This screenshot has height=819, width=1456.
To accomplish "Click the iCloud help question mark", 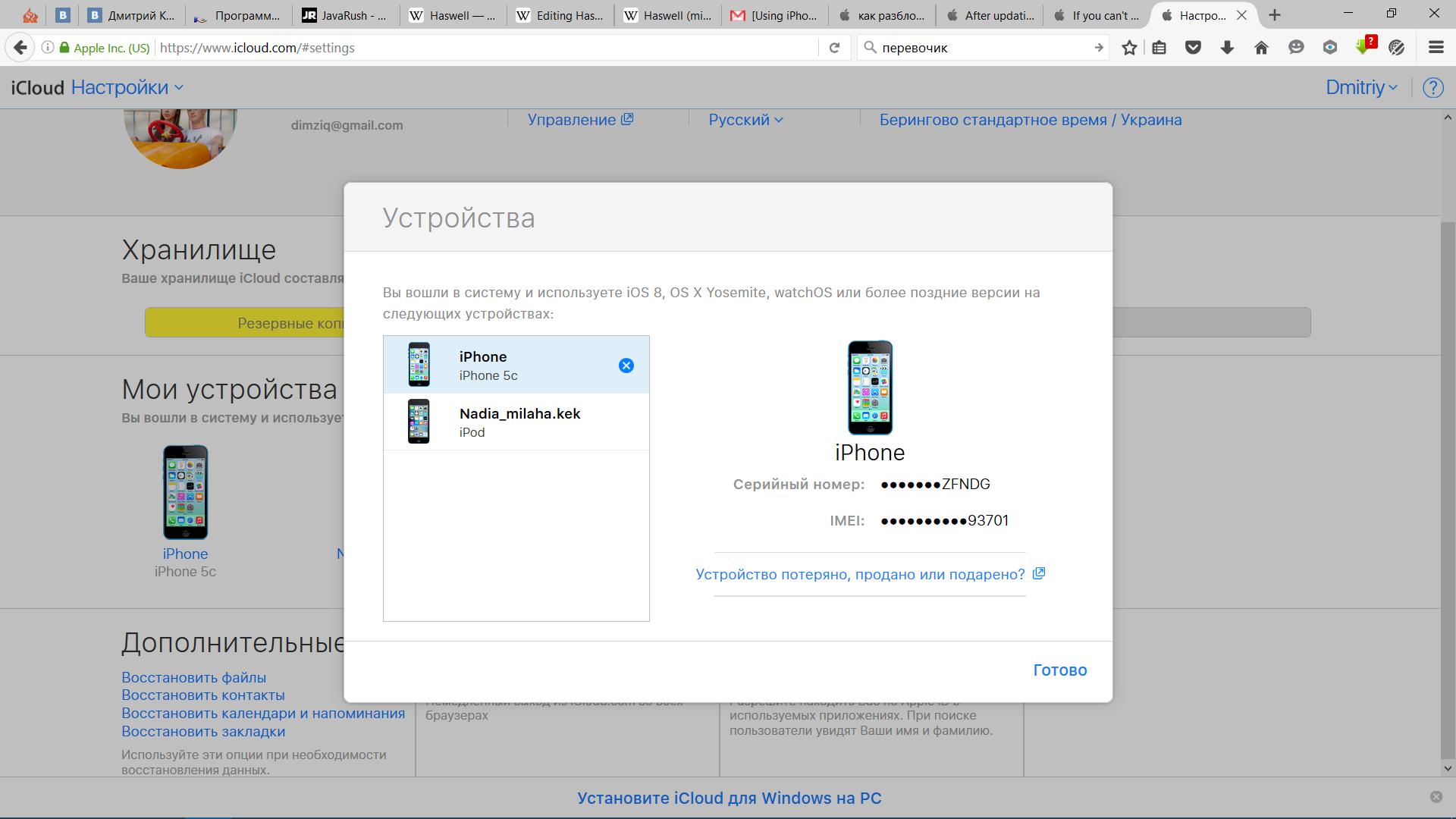I will click(1432, 88).
